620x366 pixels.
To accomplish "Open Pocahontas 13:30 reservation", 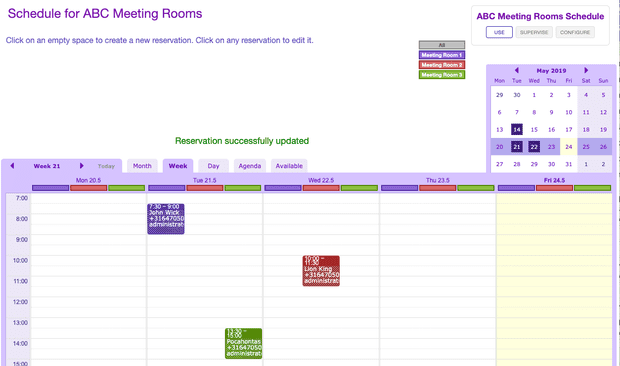I will 244,343.
